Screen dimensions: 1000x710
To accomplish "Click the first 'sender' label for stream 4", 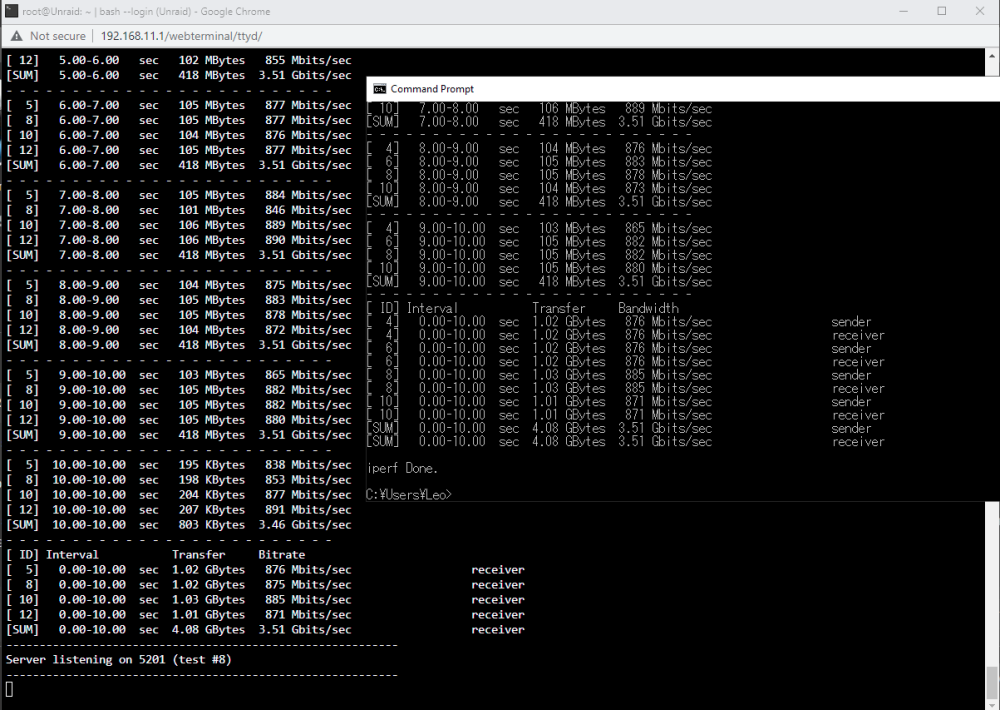I will (x=851, y=322).
